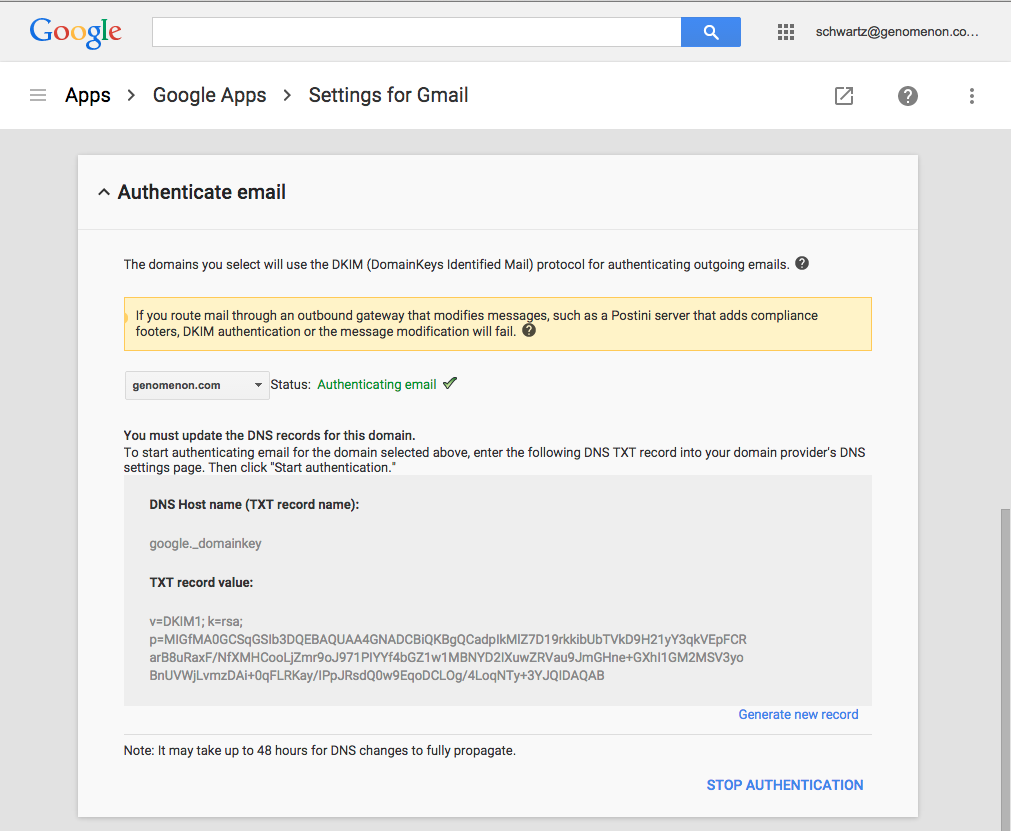This screenshot has height=831, width=1011.
Task: Click help icon in yellow gateway warning
Action: click(529, 331)
